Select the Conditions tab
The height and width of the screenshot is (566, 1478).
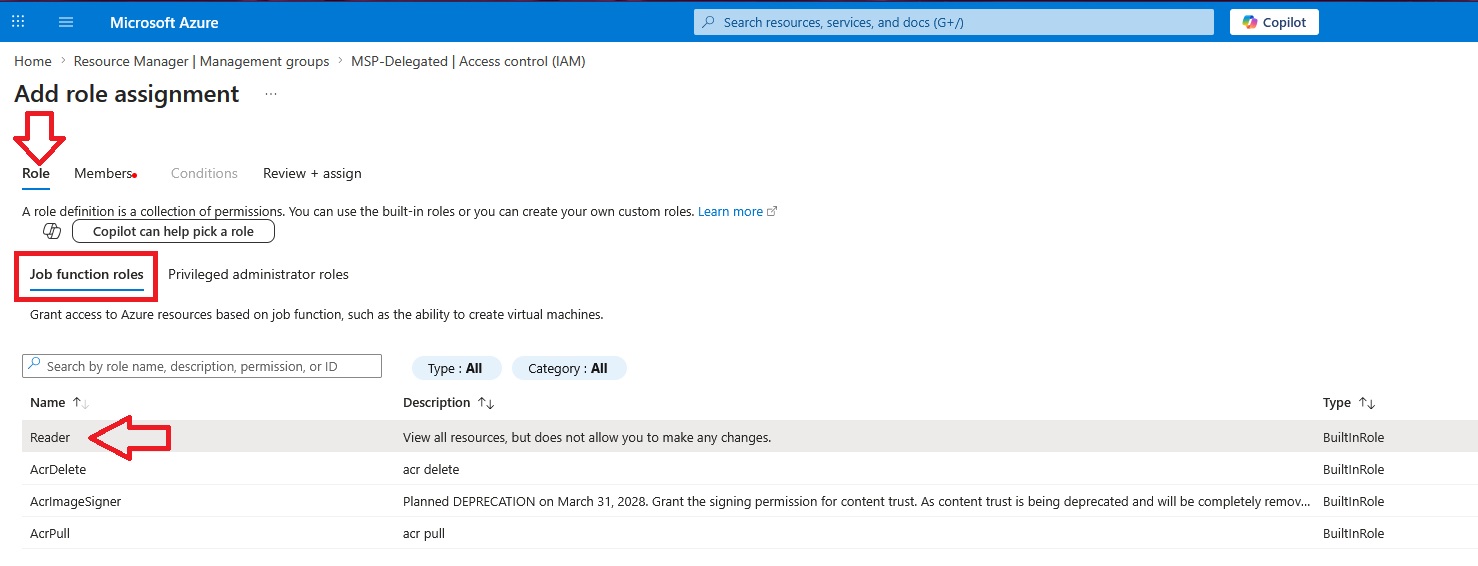click(204, 173)
